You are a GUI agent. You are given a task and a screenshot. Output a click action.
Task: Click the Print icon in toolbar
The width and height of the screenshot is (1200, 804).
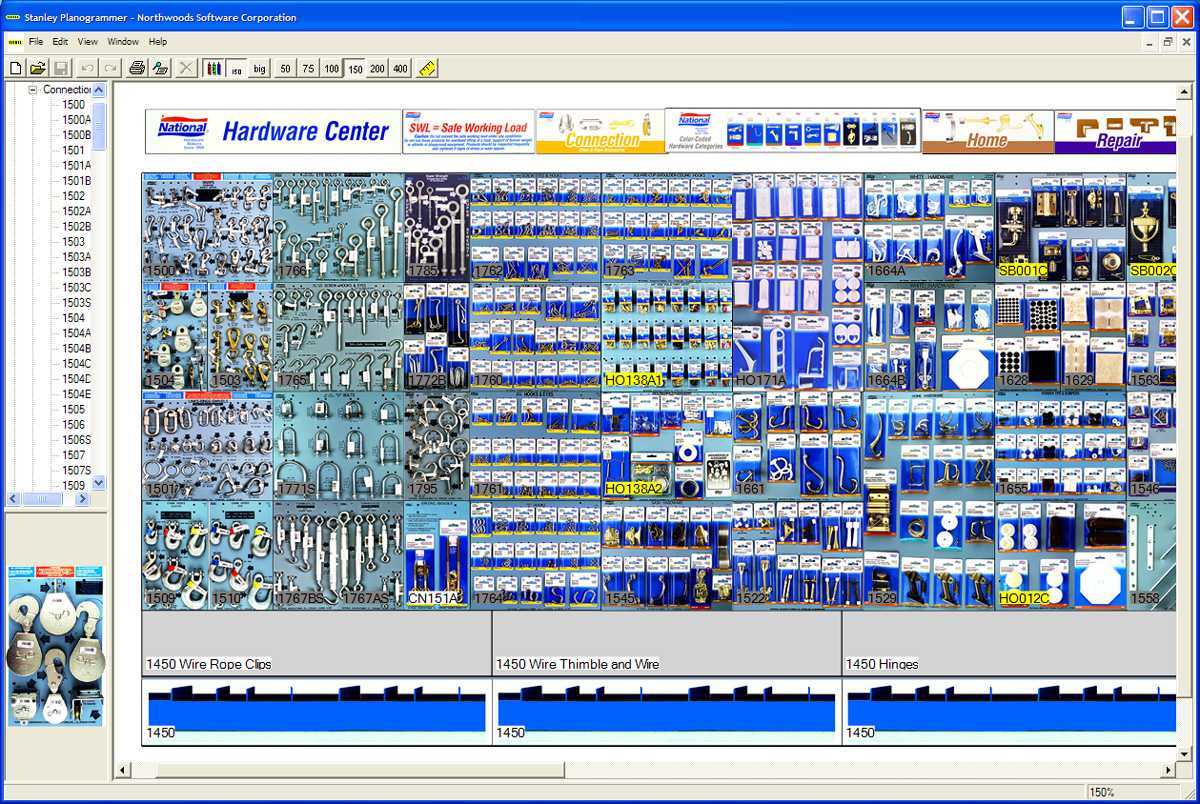point(137,68)
